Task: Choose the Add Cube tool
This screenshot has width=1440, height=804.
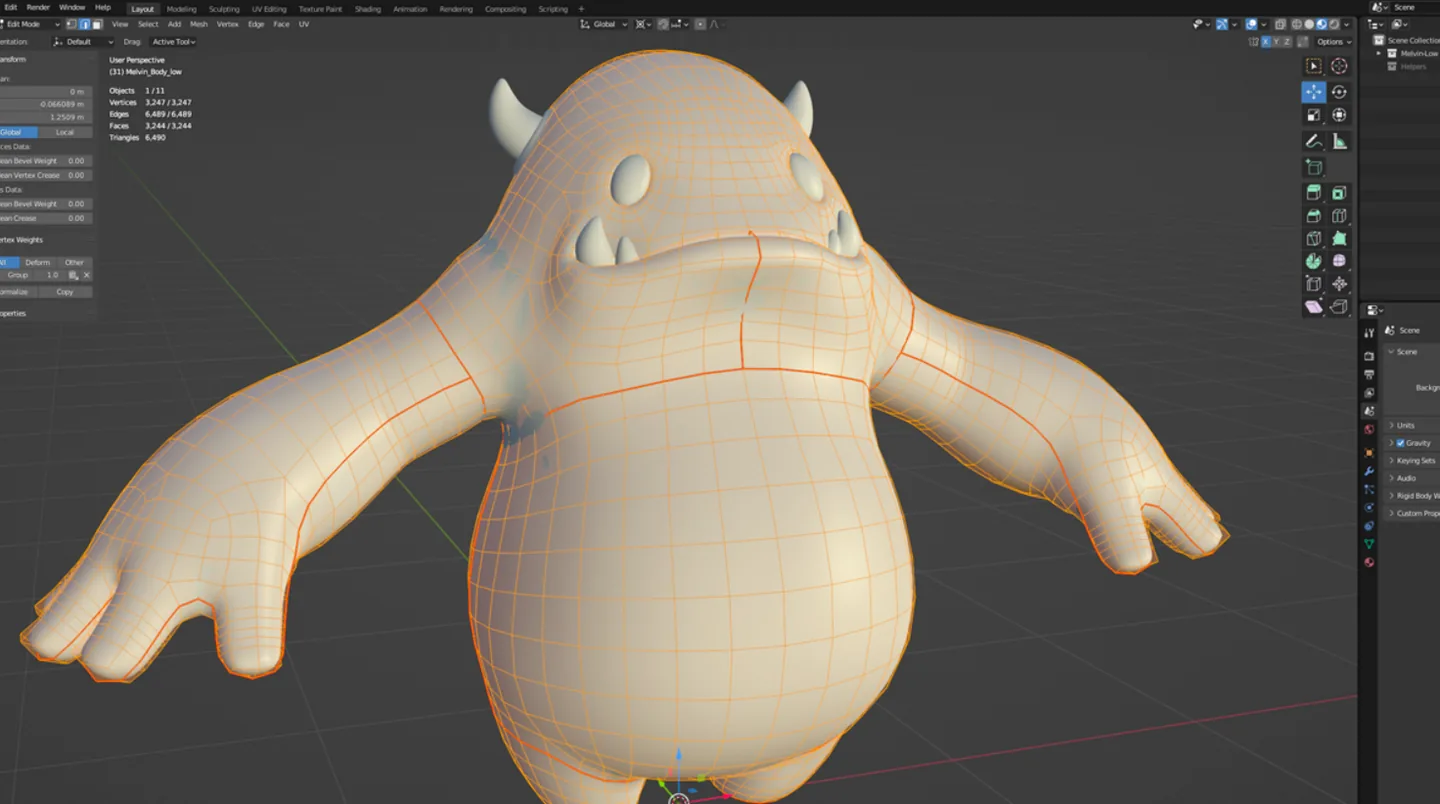Action: coord(1314,168)
